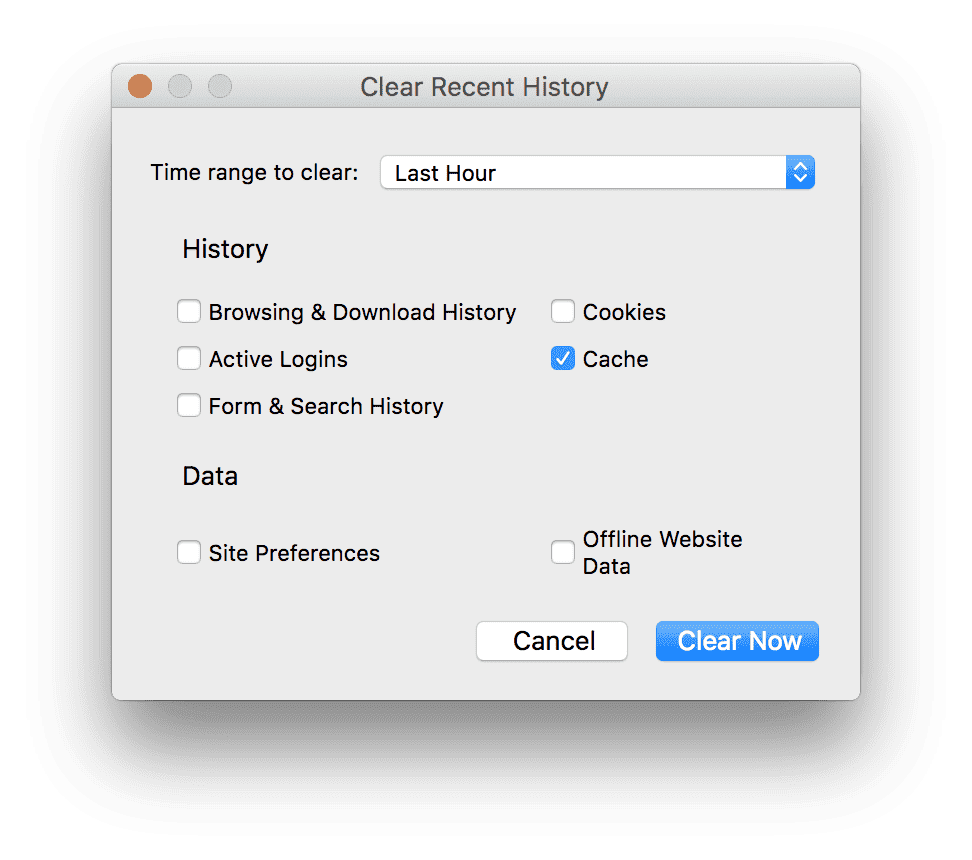This screenshot has height=860, width=972.
Task: Check the Active Logins option
Action: point(189,358)
